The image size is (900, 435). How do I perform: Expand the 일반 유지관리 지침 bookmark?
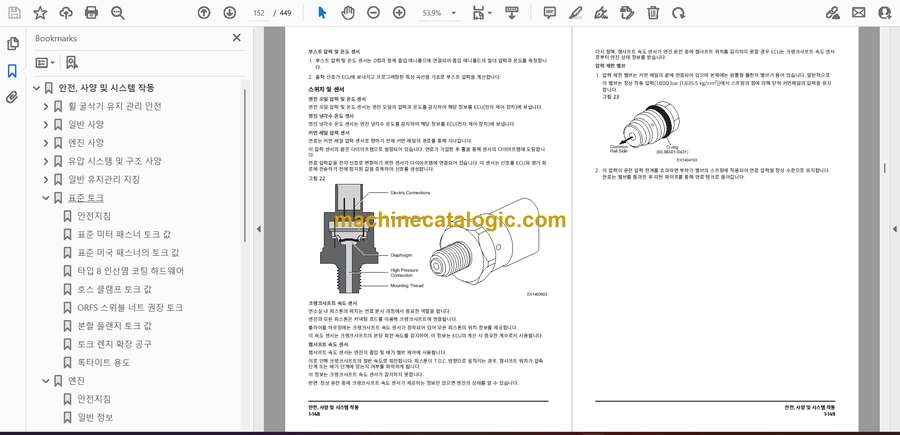[x=46, y=180]
